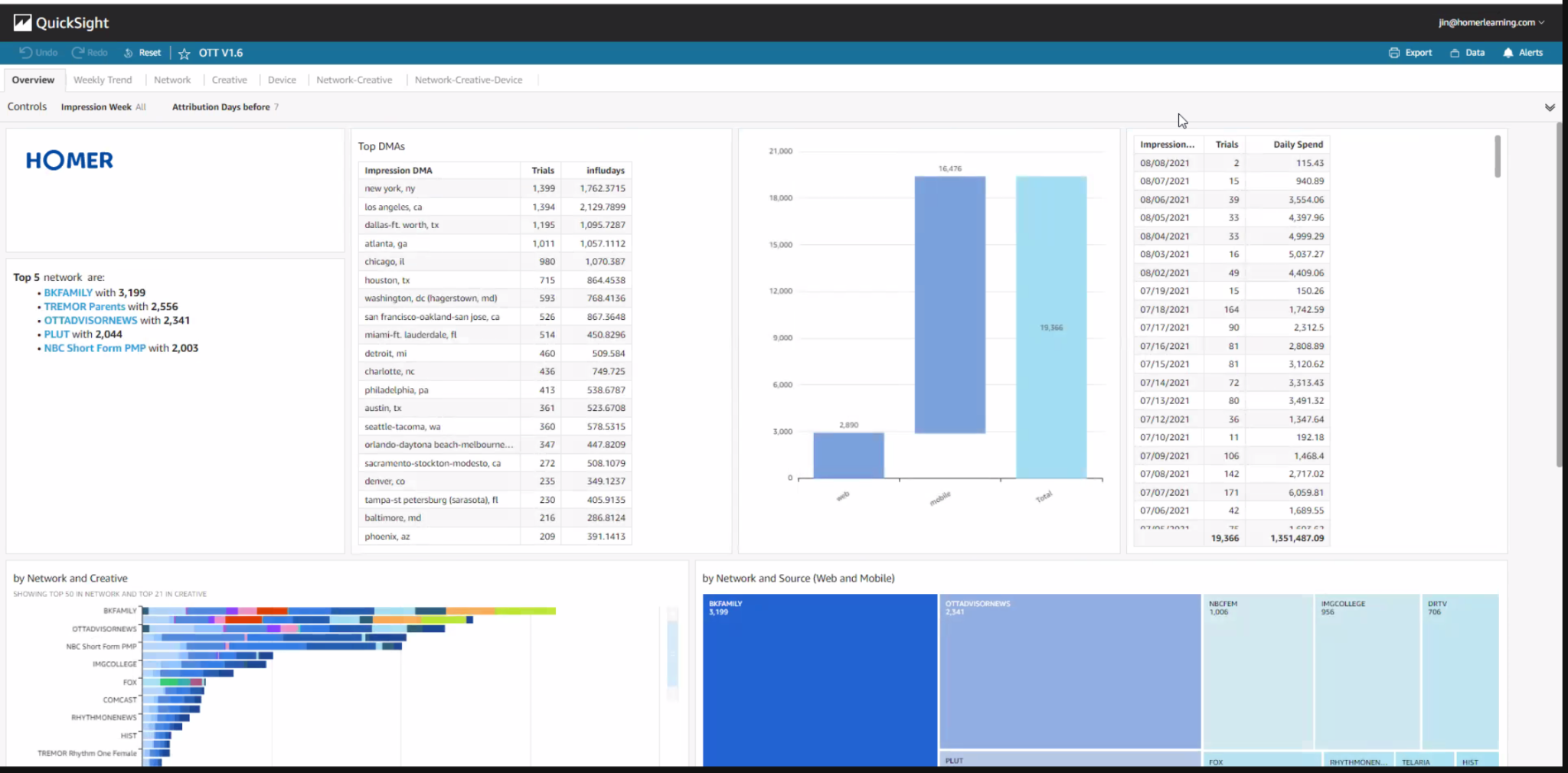
Task: Expand the controls panel chevron
Action: 1549,107
